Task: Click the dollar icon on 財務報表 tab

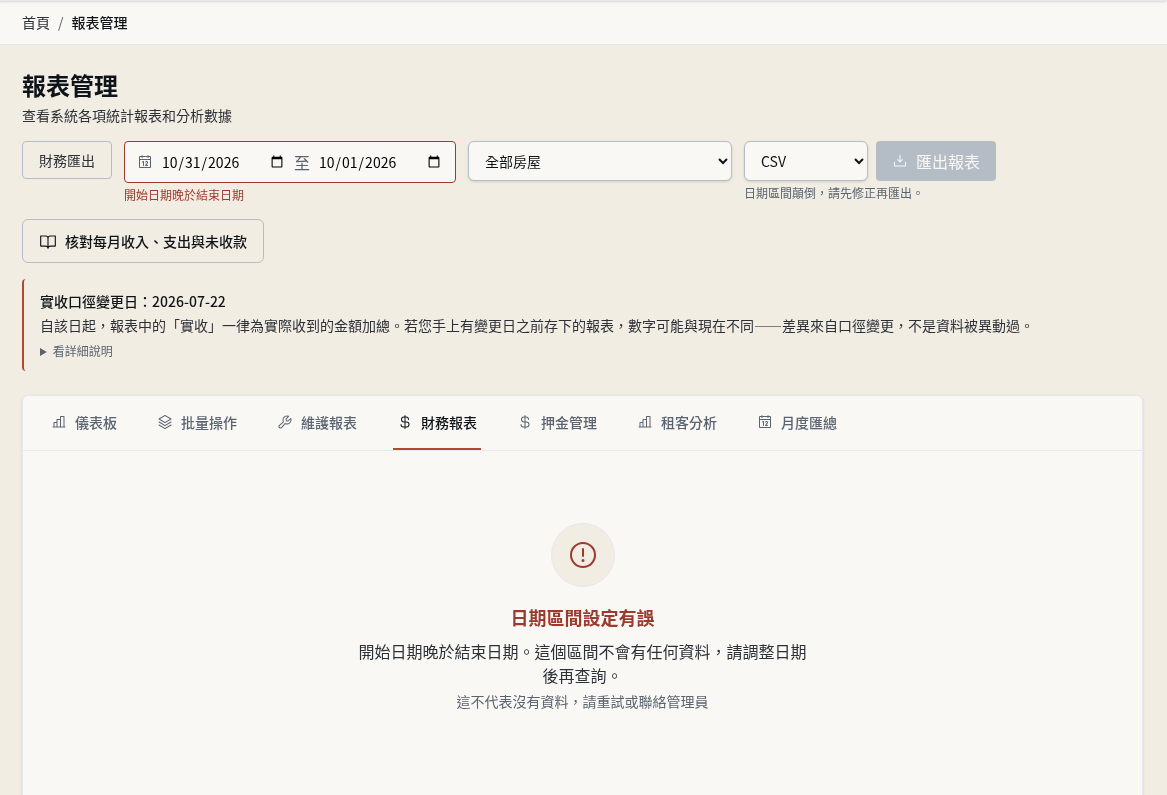Action: tap(405, 423)
